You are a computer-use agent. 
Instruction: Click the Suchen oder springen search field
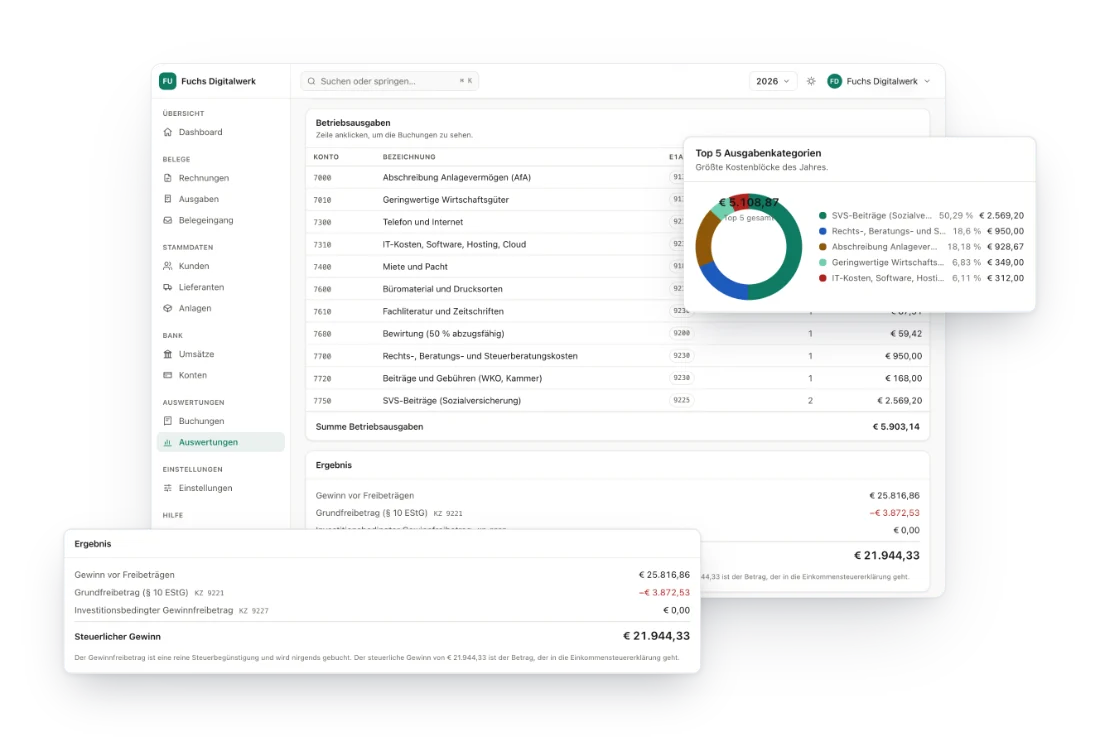390,81
